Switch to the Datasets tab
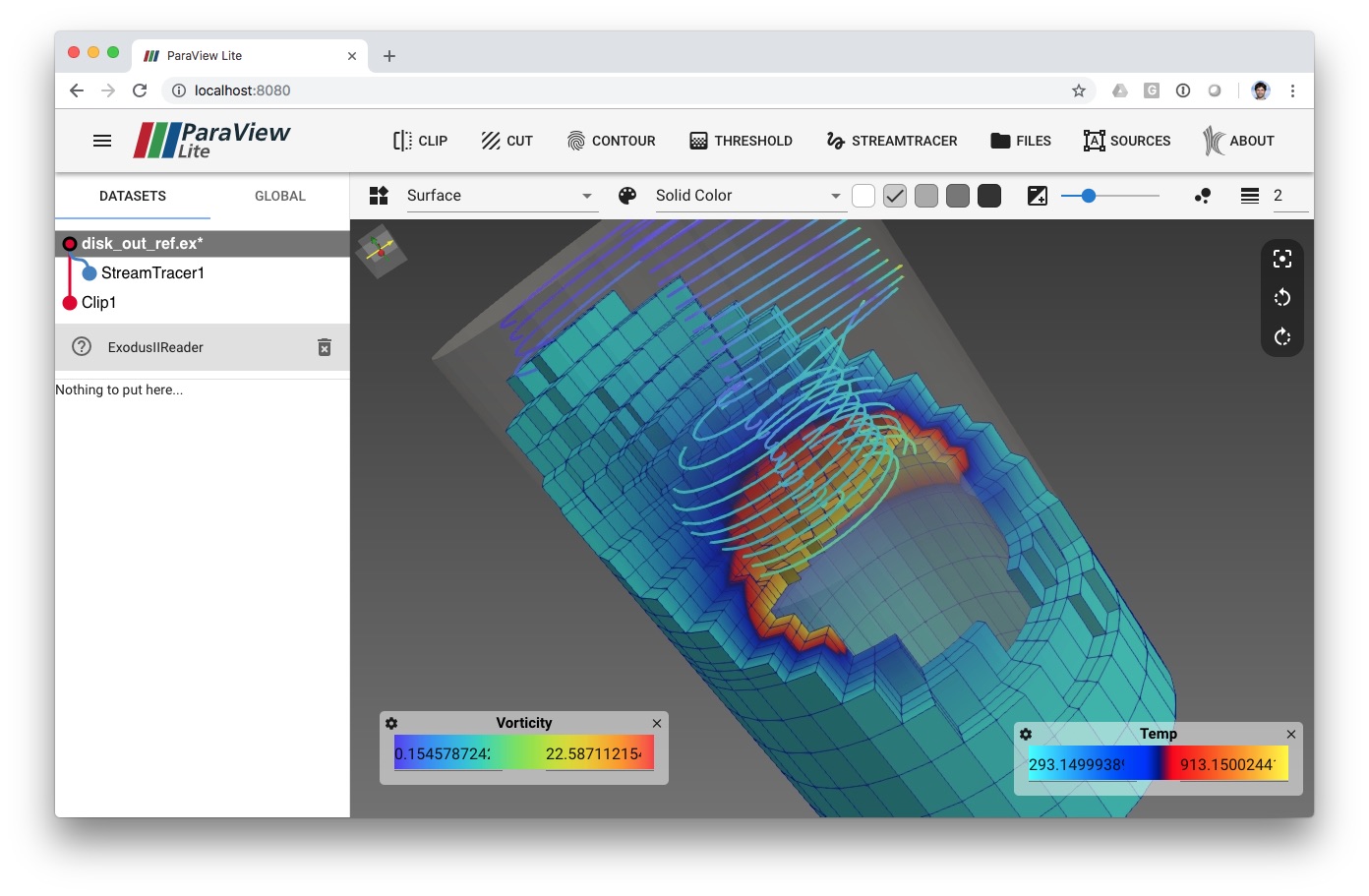The height and width of the screenshot is (896, 1369). point(133,196)
